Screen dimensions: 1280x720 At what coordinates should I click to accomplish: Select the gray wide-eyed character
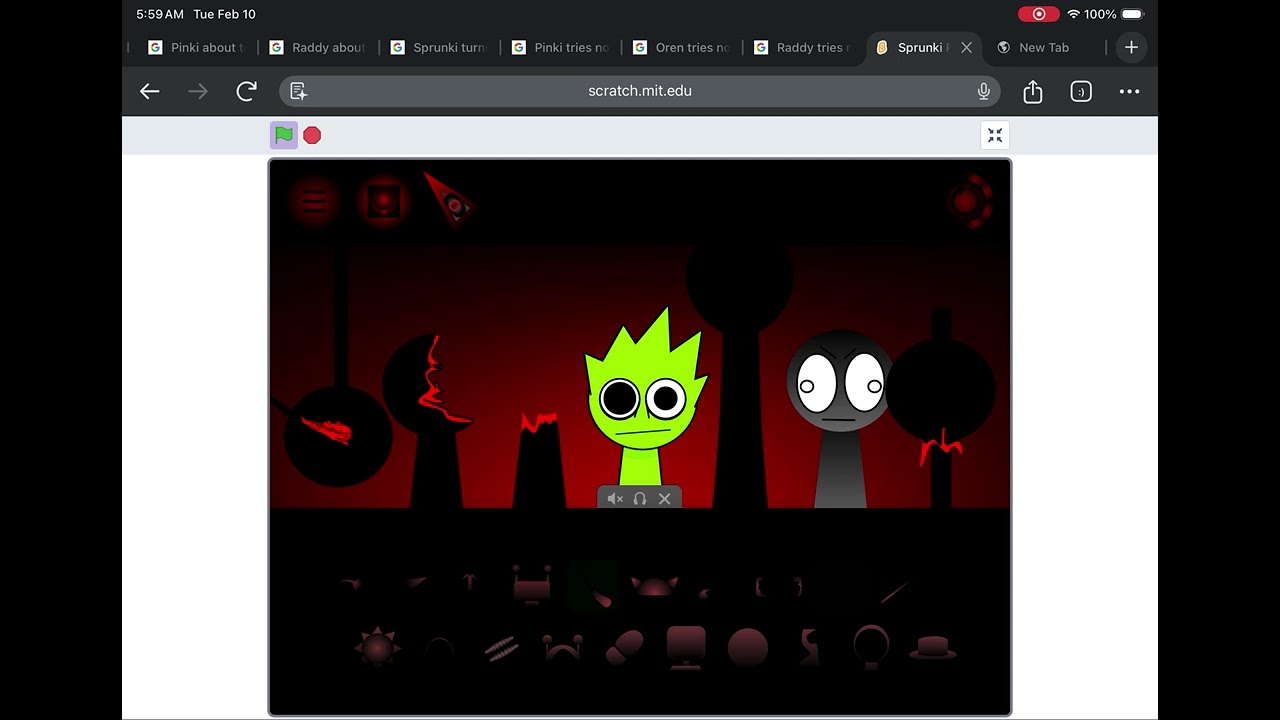pos(839,418)
